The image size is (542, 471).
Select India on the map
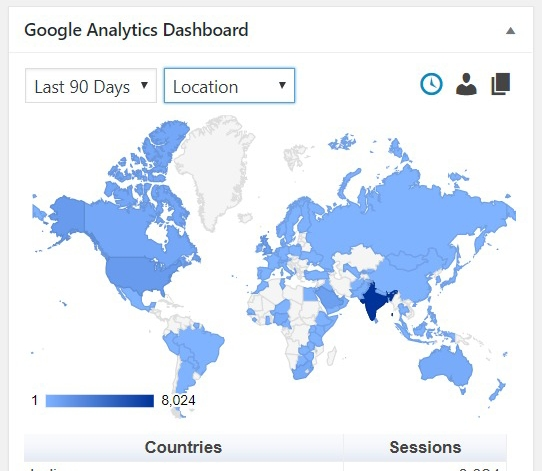[x=375, y=301]
